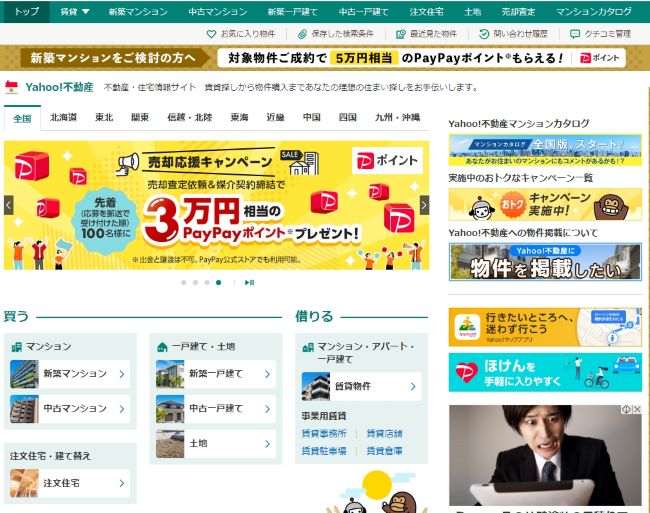Open 売却査定 in top navigation
This screenshot has width=650, height=513.
(x=518, y=12)
